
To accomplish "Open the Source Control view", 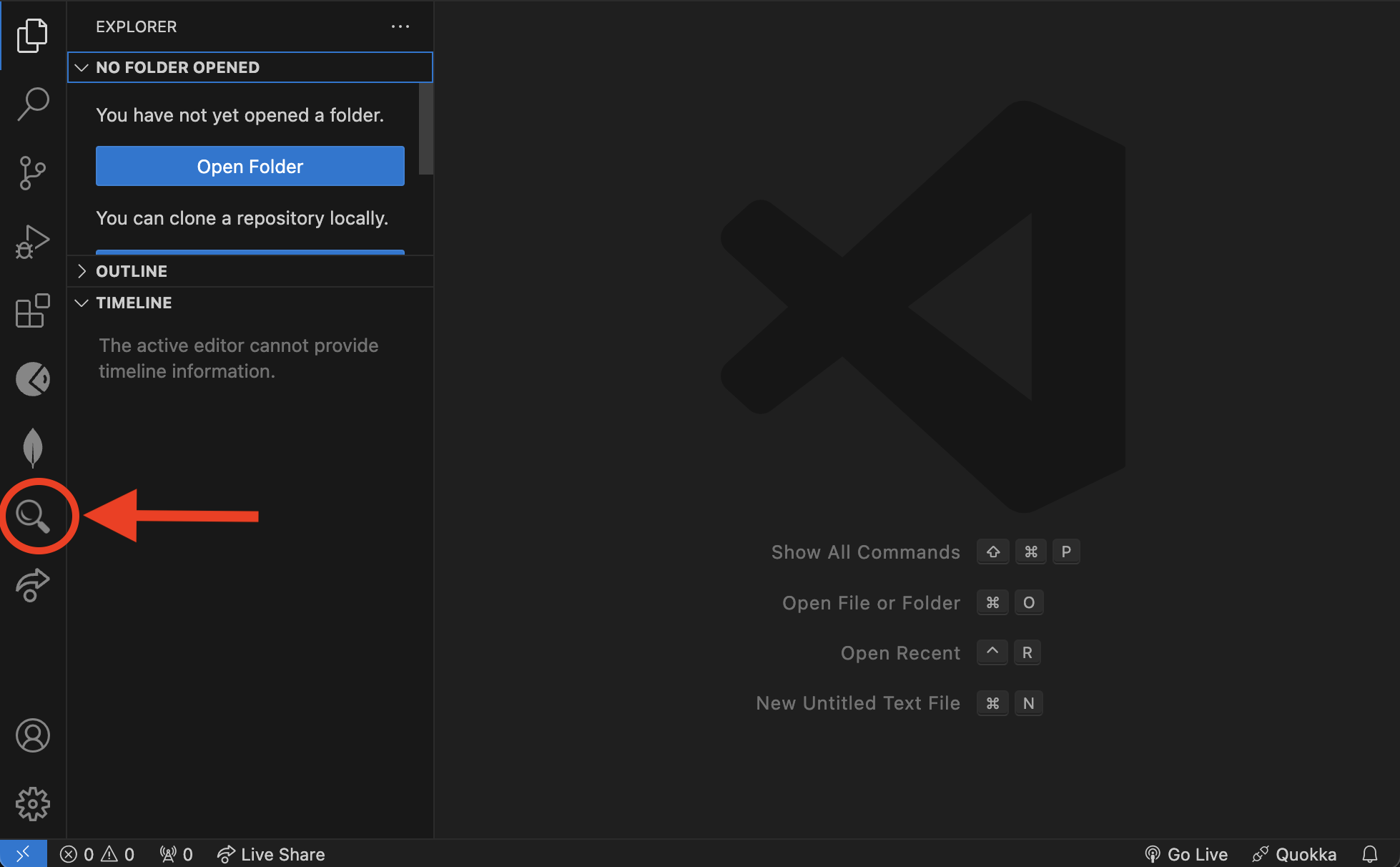I will (32, 172).
